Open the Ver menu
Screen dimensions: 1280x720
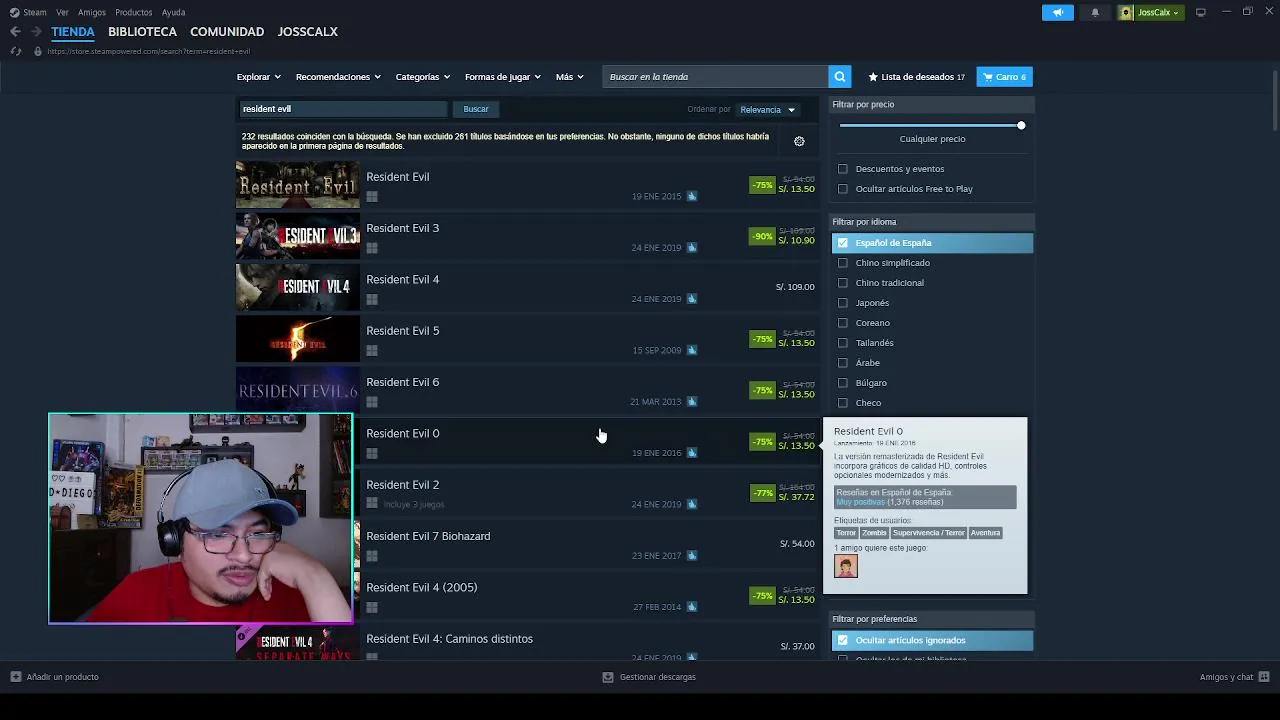62,12
